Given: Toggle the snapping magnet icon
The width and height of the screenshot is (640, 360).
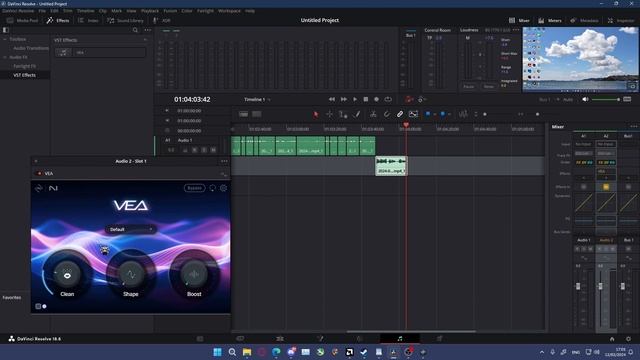Looking at the screenshot, I should [x=386, y=114].
